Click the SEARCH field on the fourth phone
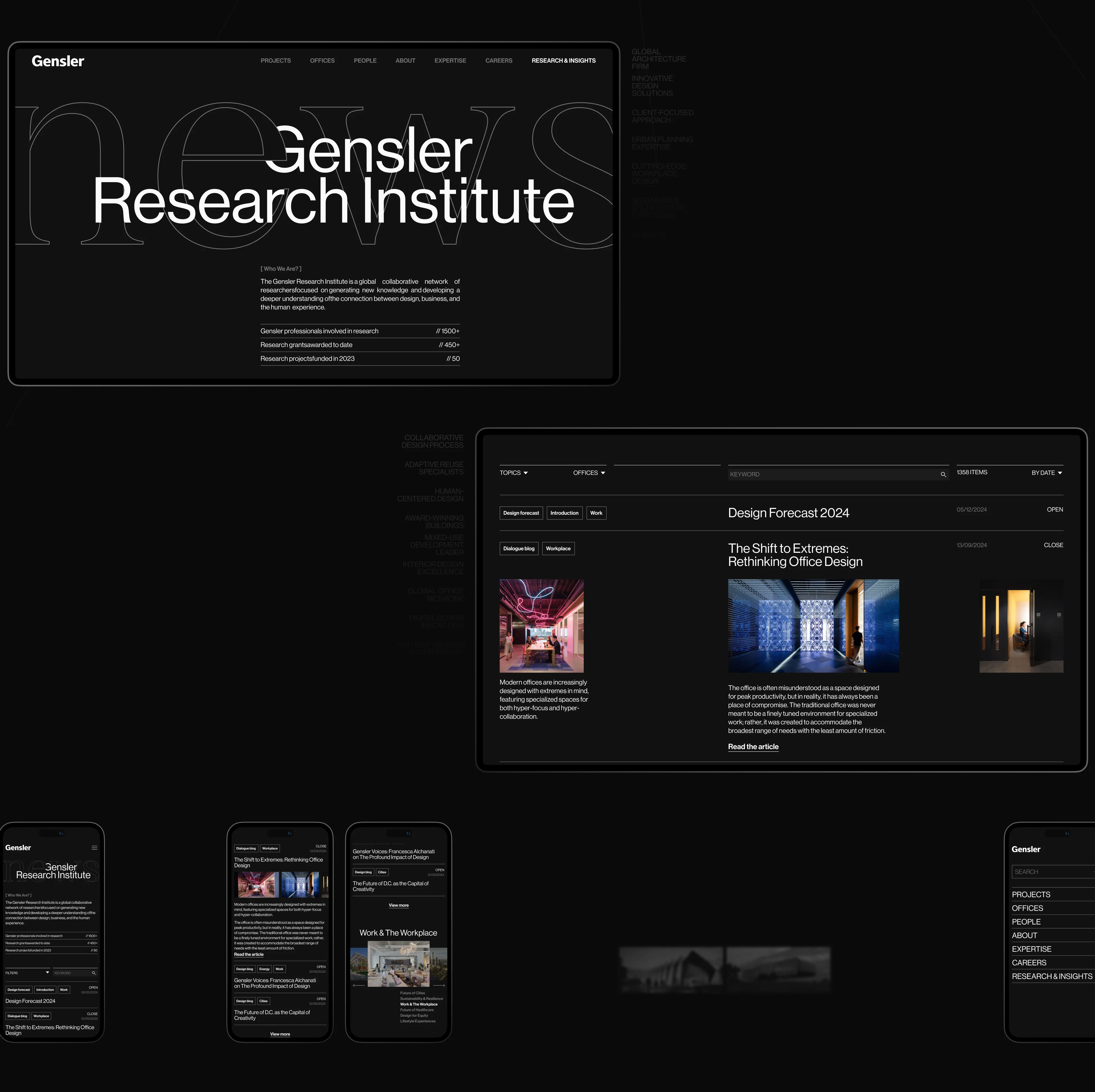 pos(1053,872)
